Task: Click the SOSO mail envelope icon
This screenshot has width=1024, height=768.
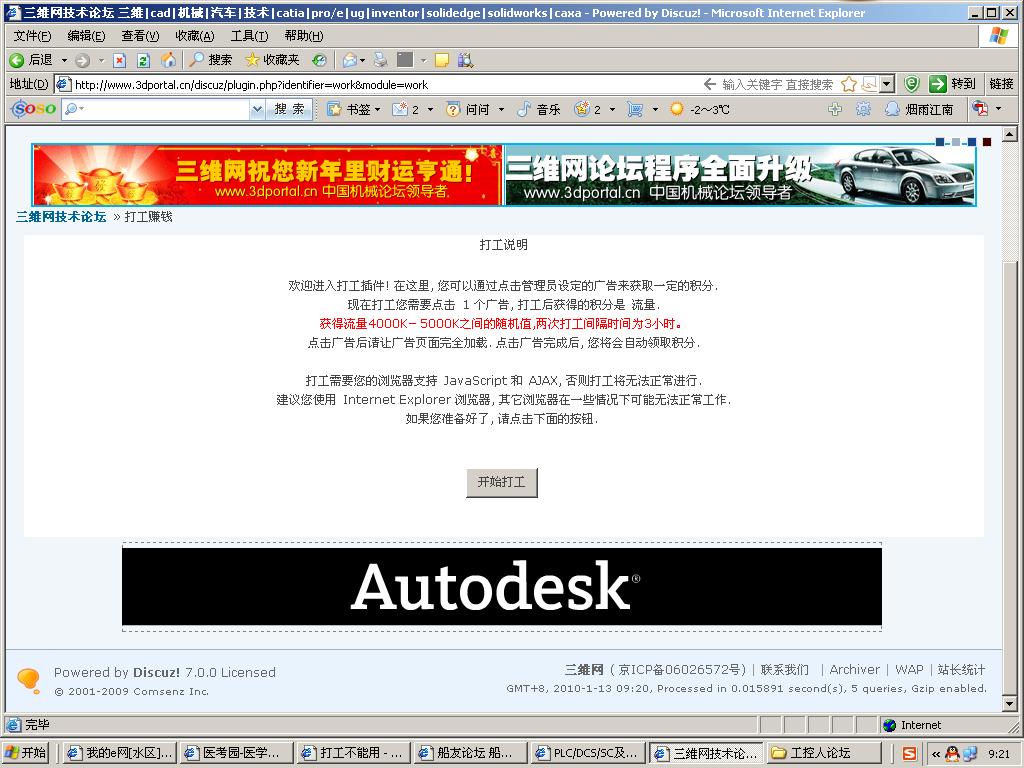Action: (x=400, y=109)
